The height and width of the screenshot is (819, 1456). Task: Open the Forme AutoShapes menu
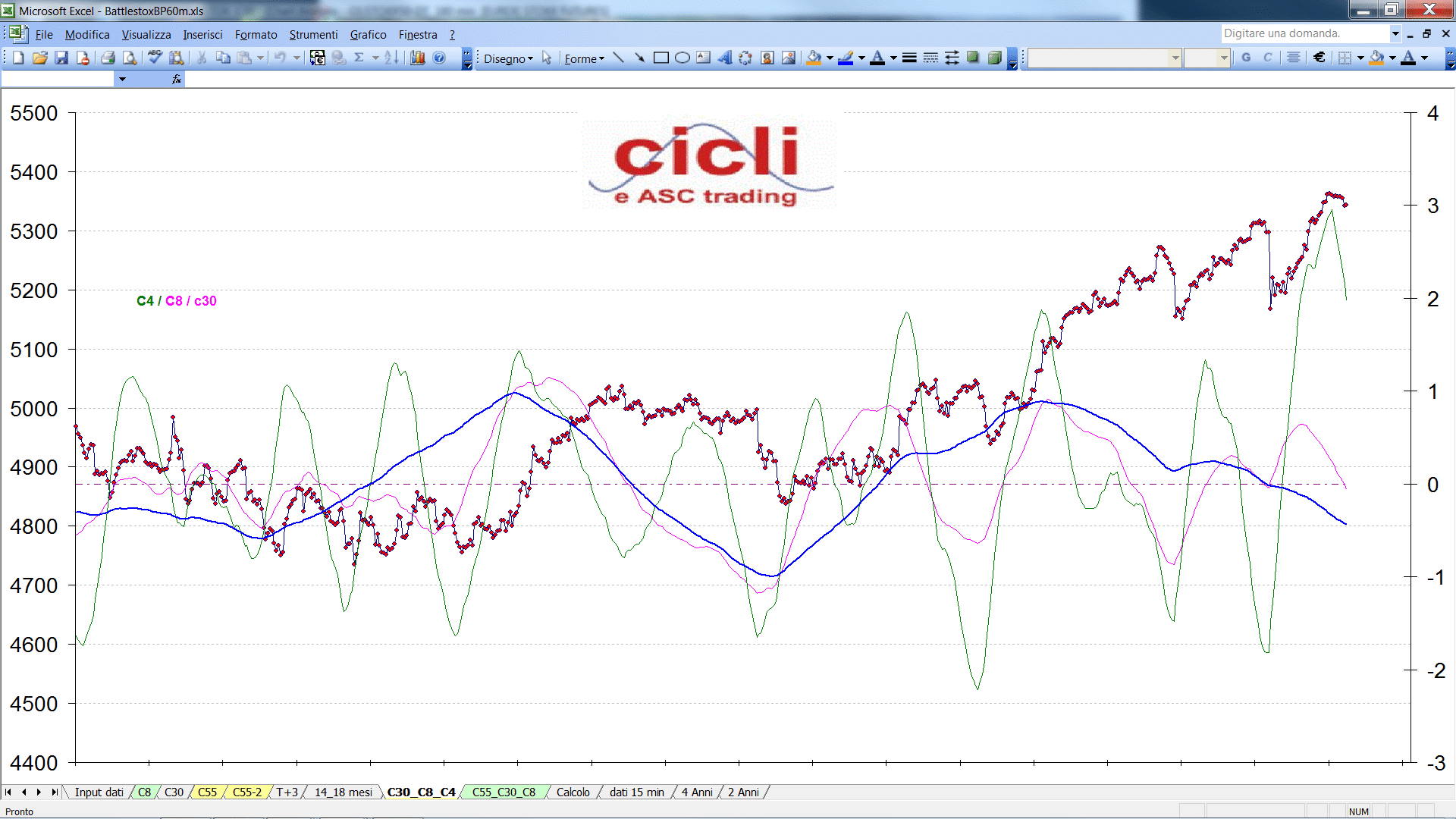point(585,58)
